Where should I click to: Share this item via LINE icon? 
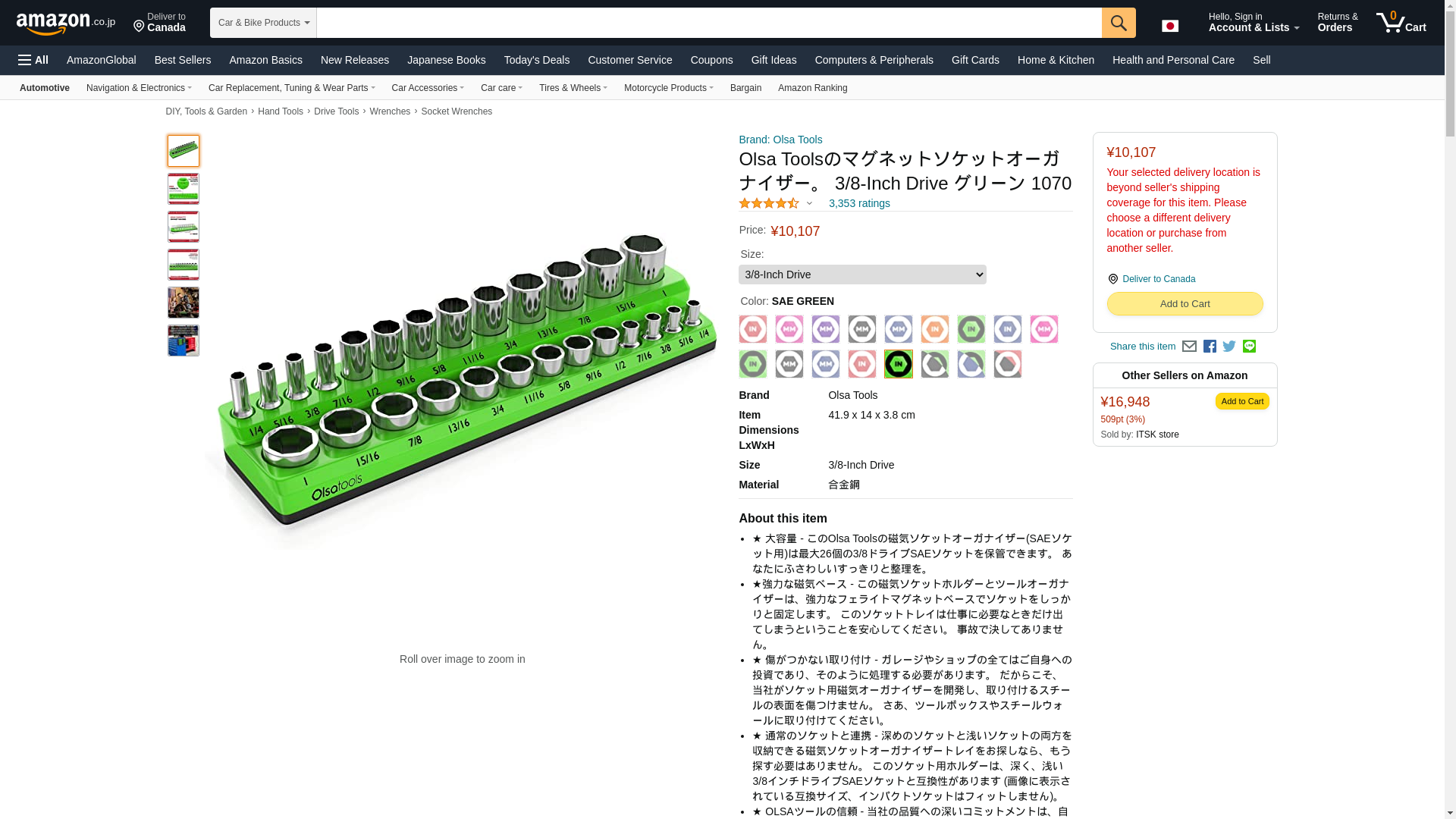[1249, 347]
